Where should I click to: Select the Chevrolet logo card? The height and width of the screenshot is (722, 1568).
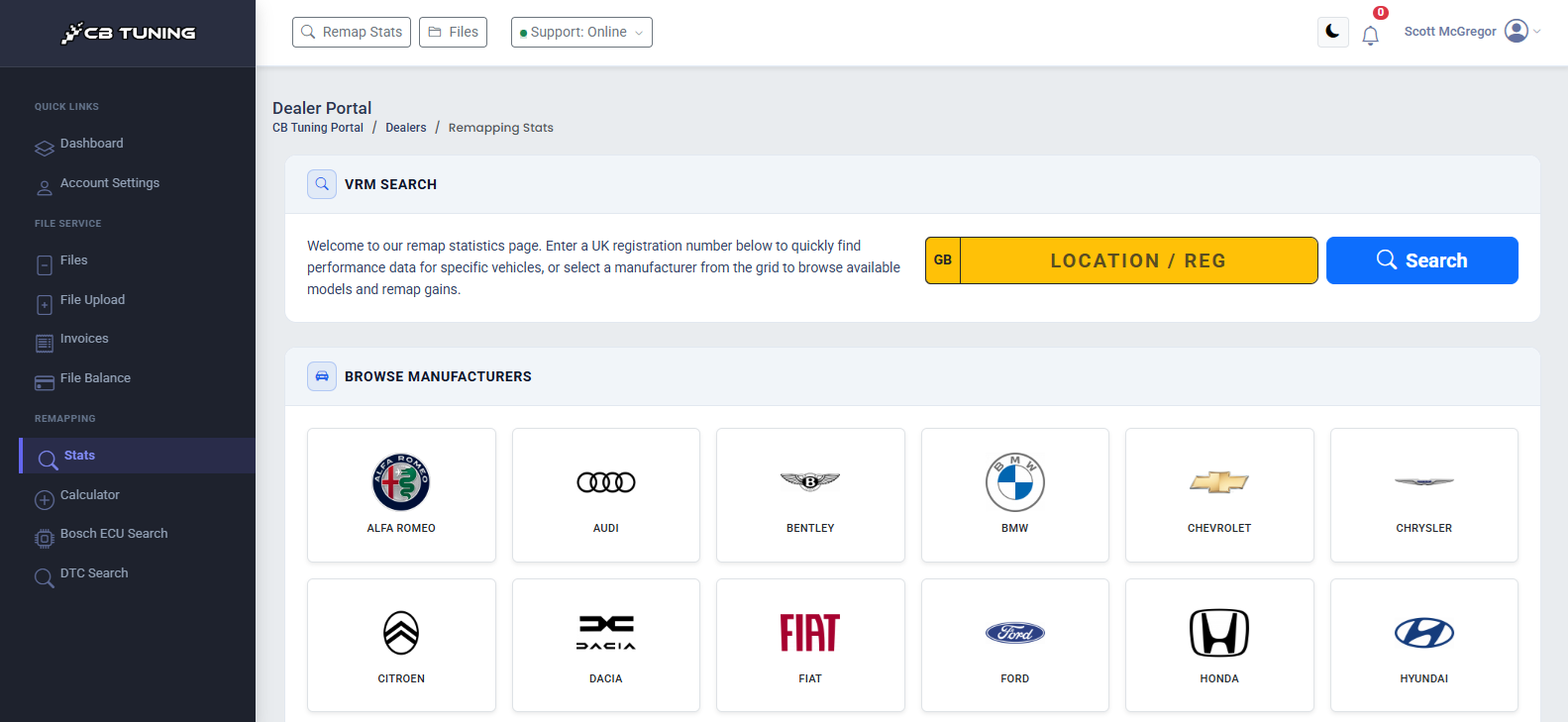(1219, 495)
